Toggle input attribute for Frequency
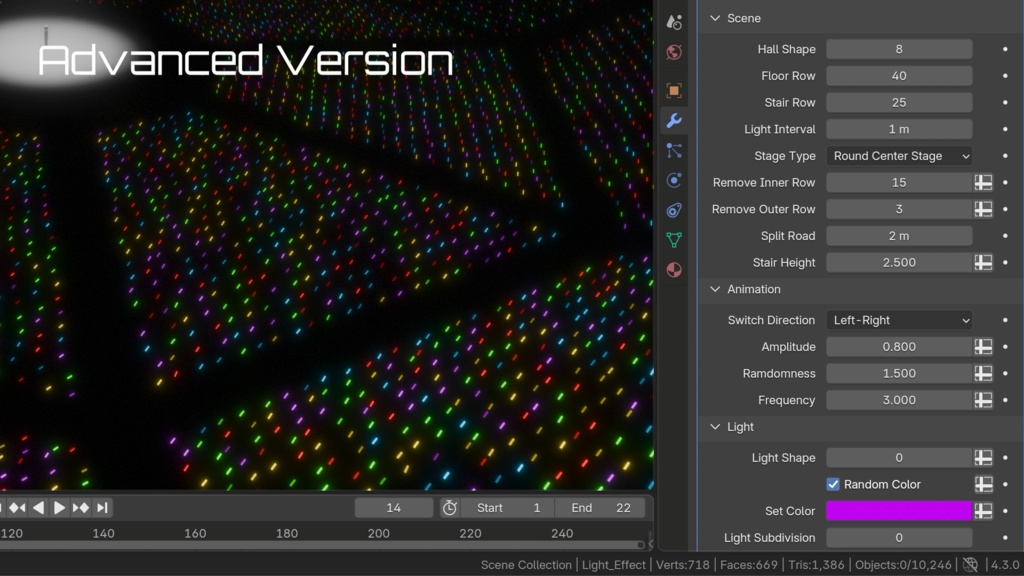The width and height of the screenshot is (1024, 576). point(984,400)
